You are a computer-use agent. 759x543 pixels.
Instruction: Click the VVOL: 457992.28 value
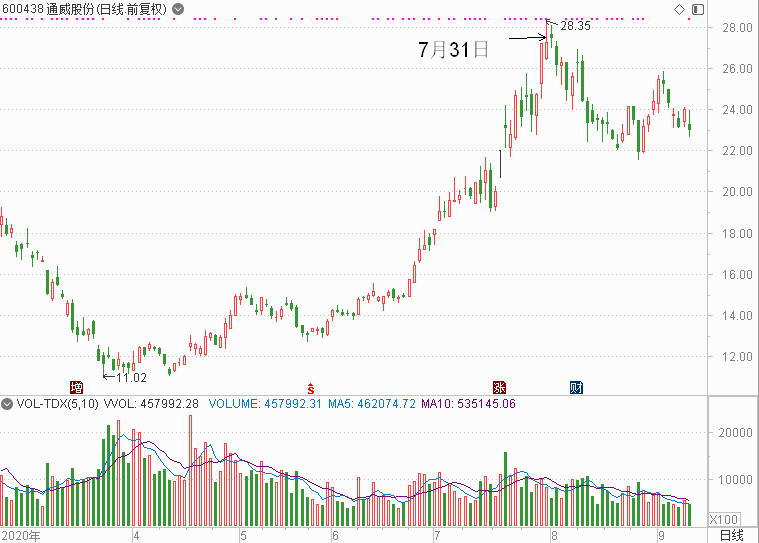[x=152, y=404]
